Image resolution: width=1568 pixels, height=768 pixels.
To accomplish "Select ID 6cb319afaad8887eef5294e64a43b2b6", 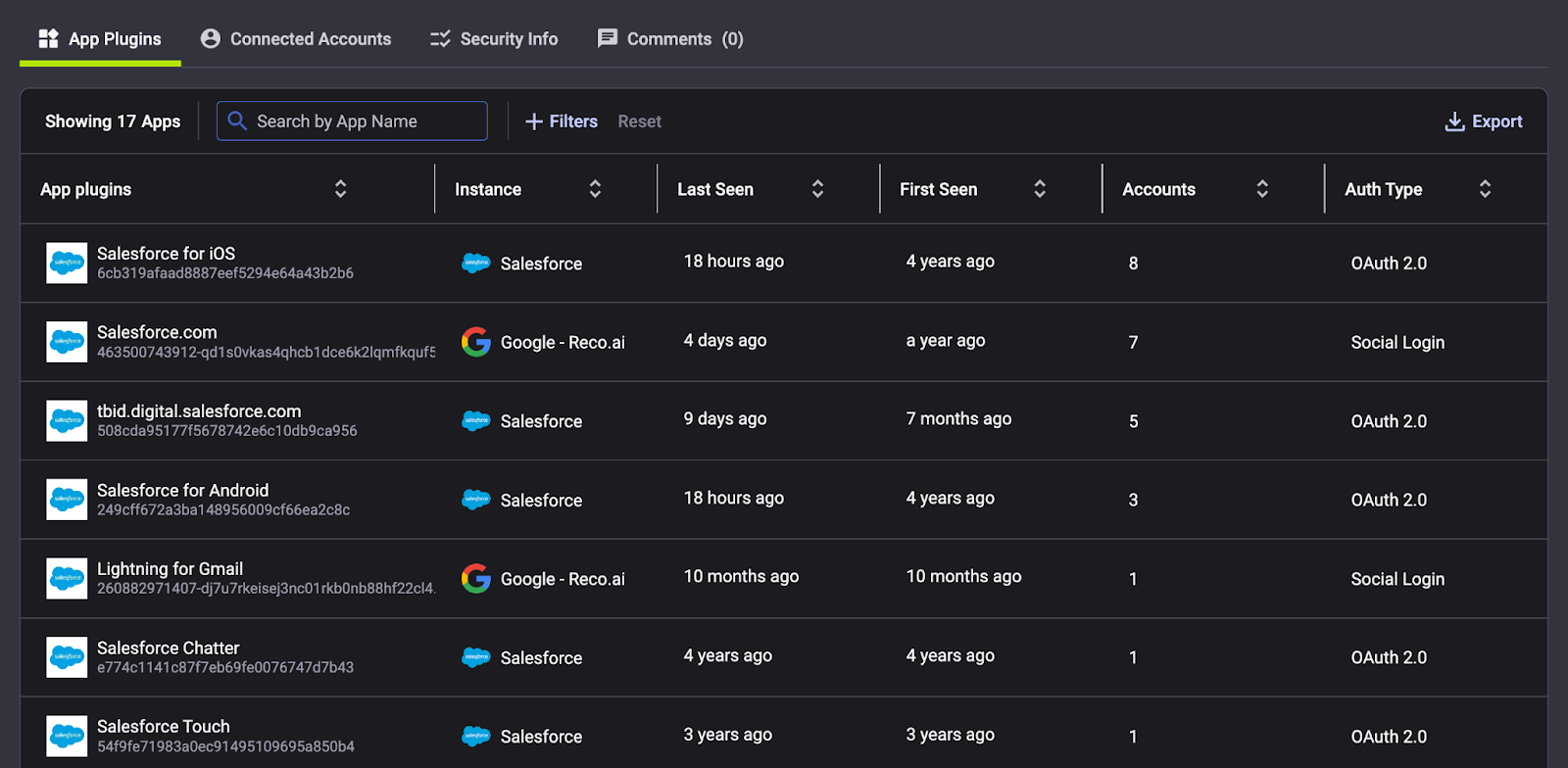I will click(225, 273).
